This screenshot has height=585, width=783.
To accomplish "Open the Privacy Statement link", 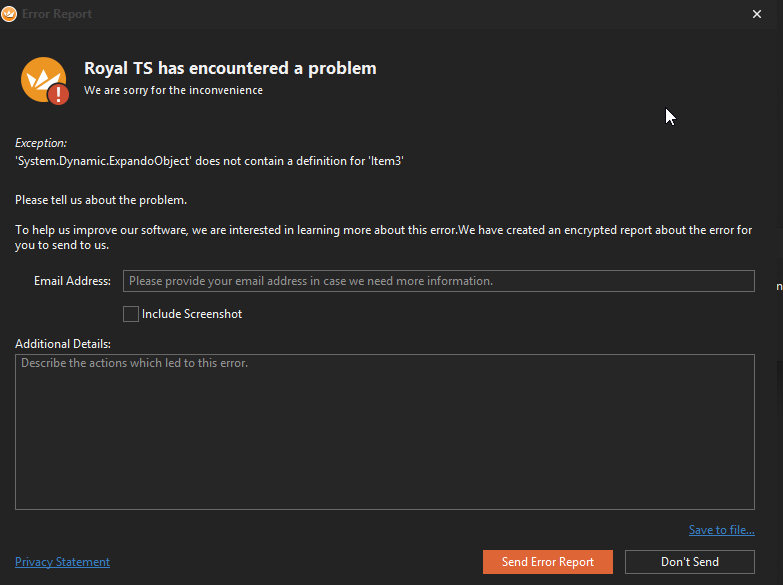I will tap(62, 562).
